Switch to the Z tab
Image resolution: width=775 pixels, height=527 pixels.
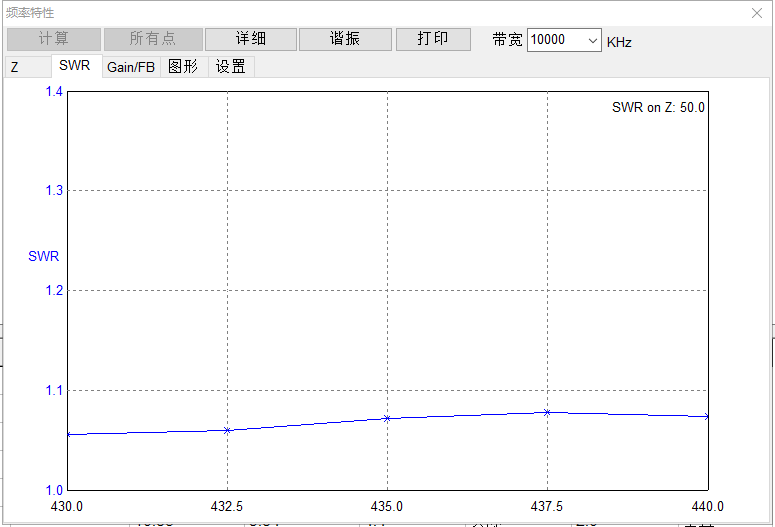(15, 67)
